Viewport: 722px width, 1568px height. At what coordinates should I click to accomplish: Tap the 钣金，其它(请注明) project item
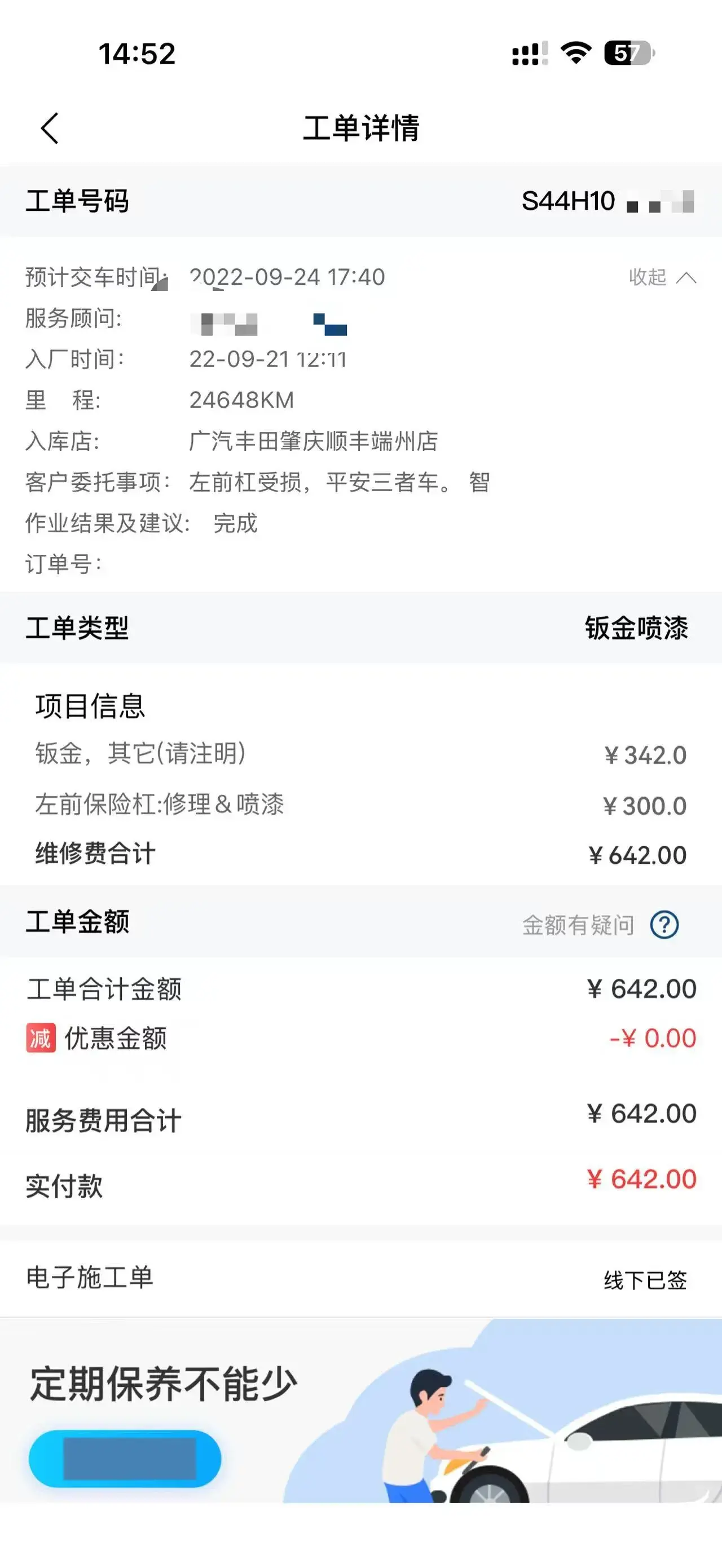pos(140,754)
